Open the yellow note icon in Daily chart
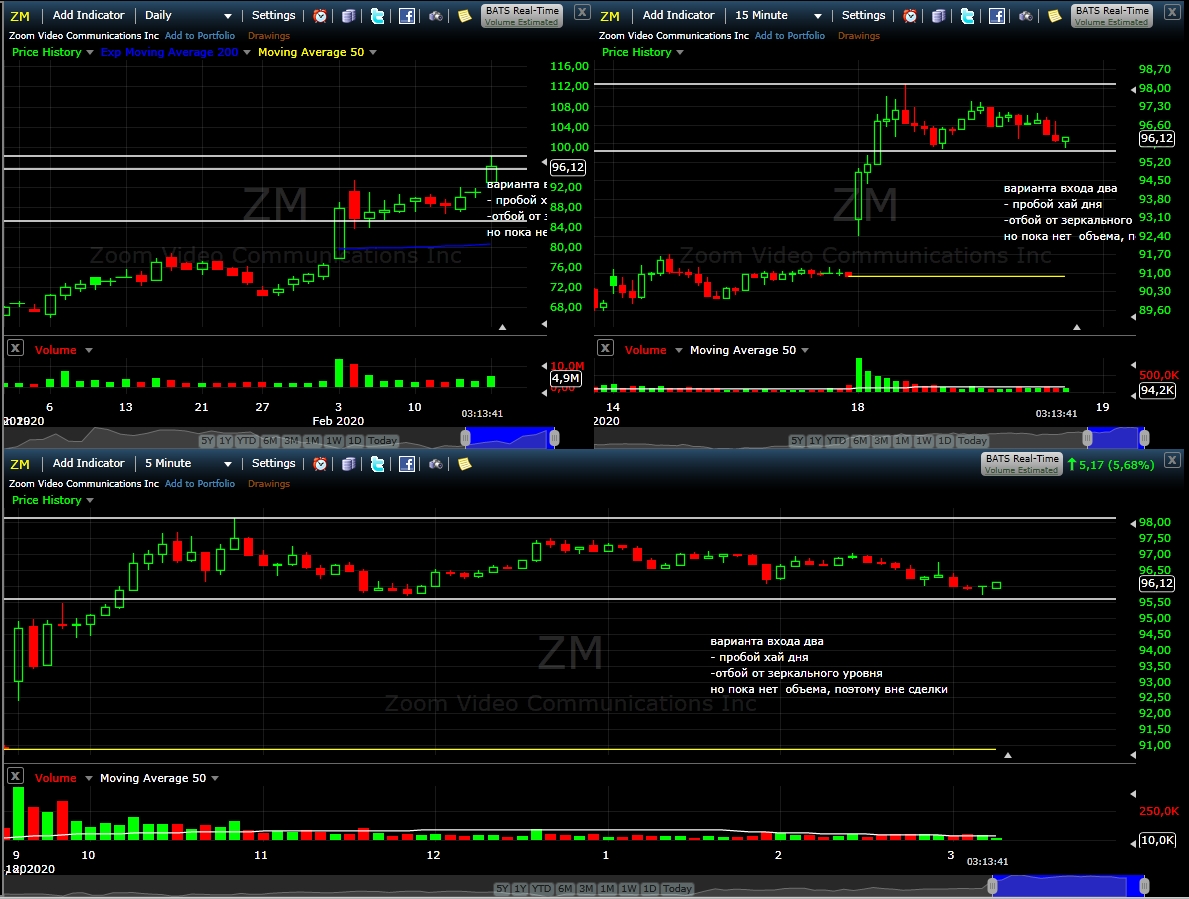 tap(465, 15)
